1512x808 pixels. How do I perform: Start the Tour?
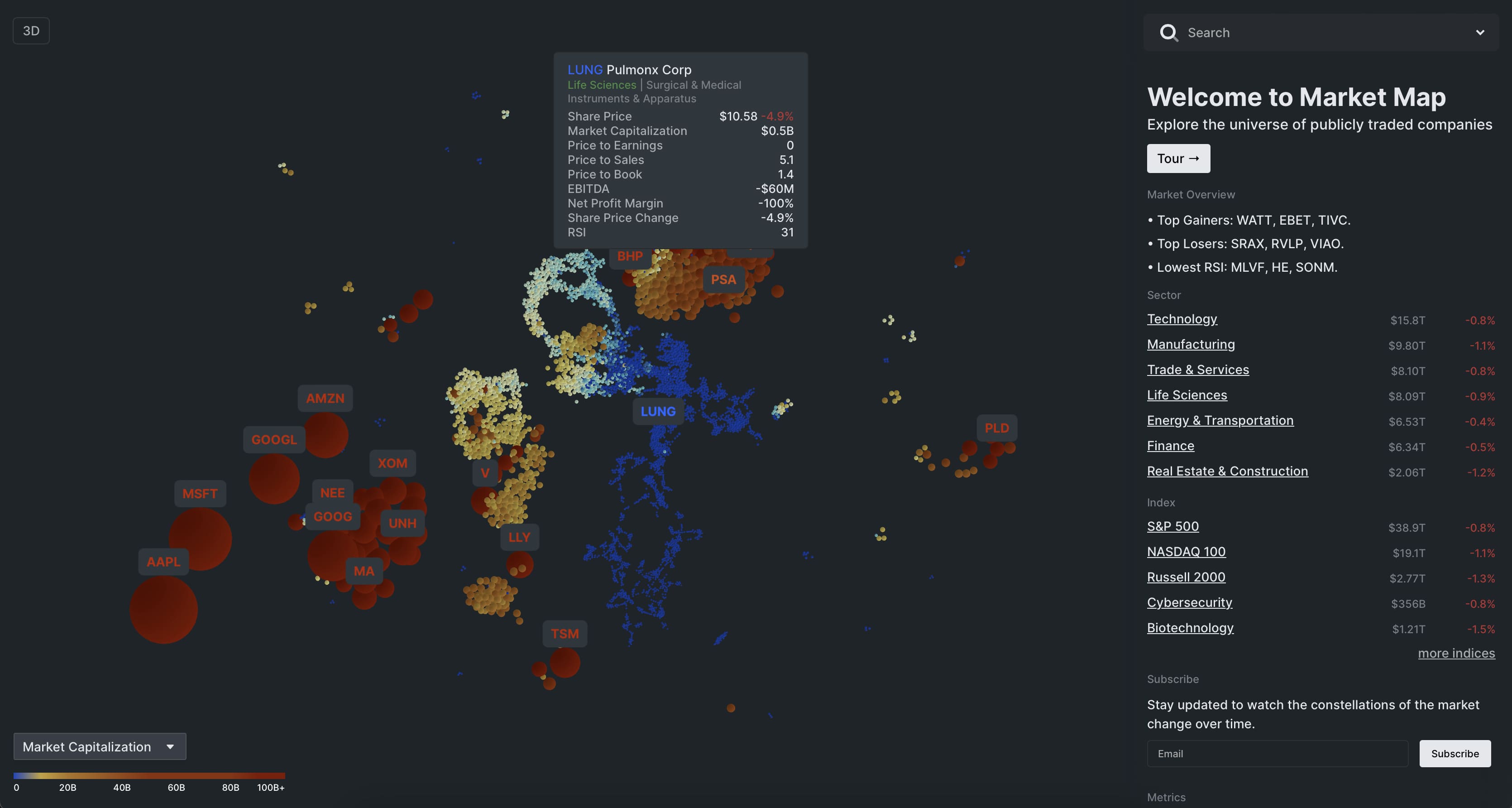(x=1178, y=159)
